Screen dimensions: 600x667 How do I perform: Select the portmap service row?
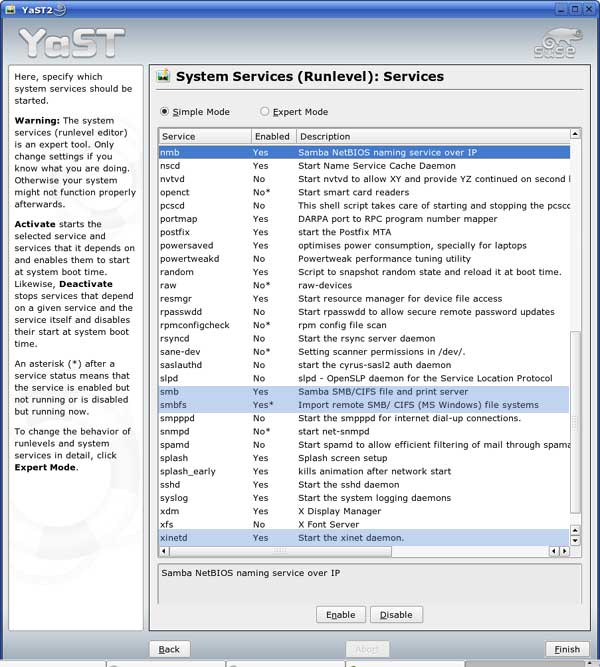point(364,219)
